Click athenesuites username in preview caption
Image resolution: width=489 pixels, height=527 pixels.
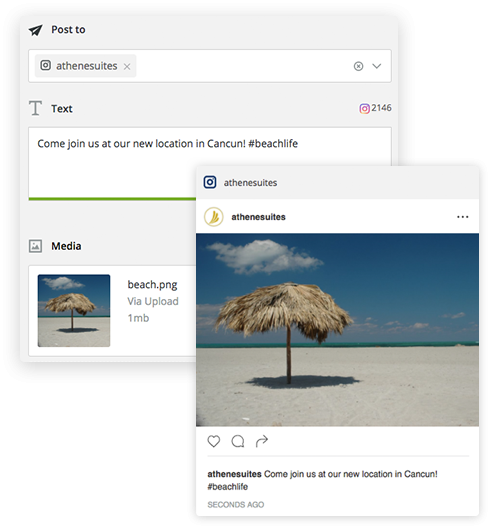[x=234, y=474]
